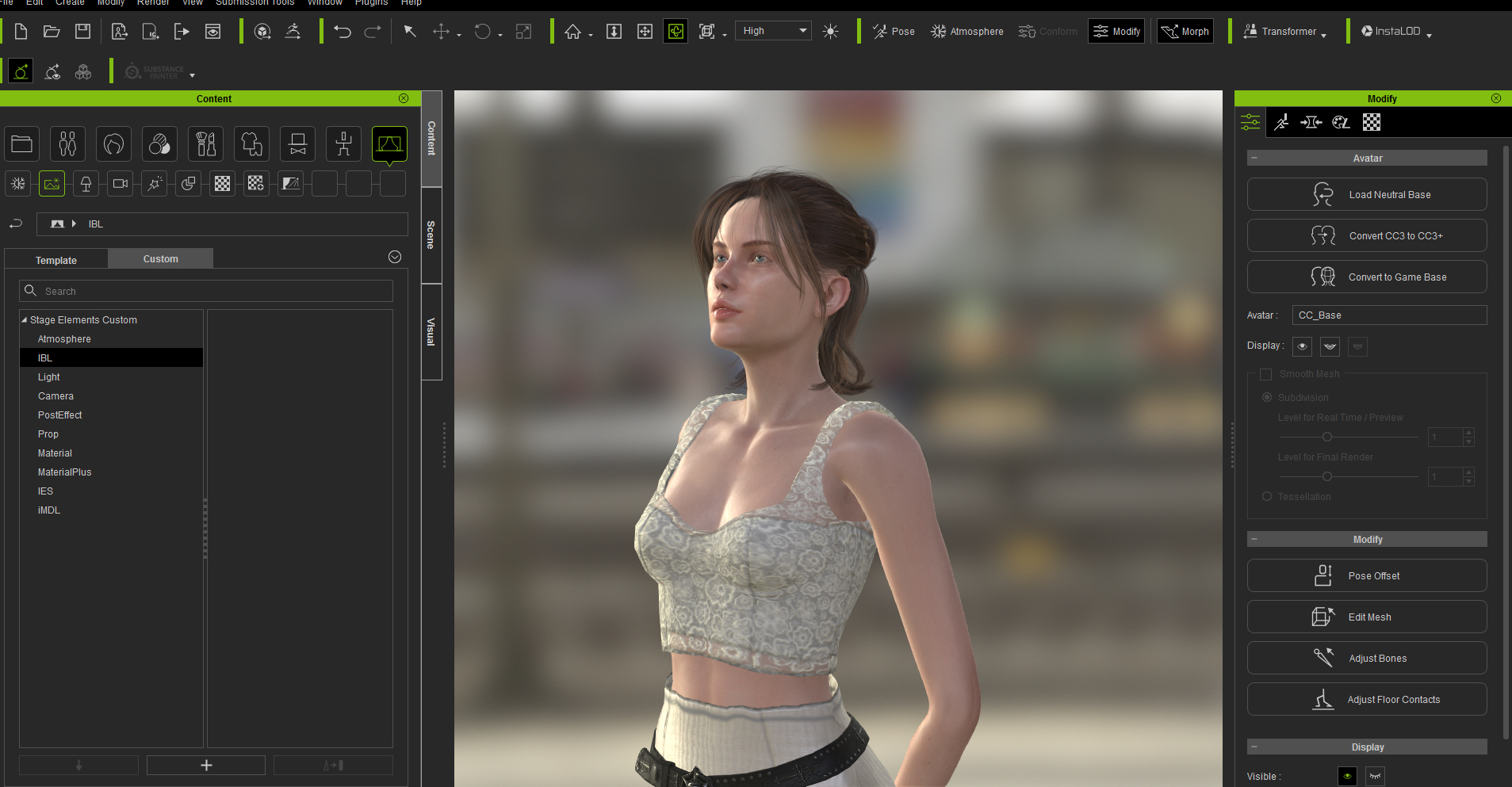The image size is (1512, 787).
Task: Toggle the Visible eye icon under Display
Action: tap(1347, 776)
